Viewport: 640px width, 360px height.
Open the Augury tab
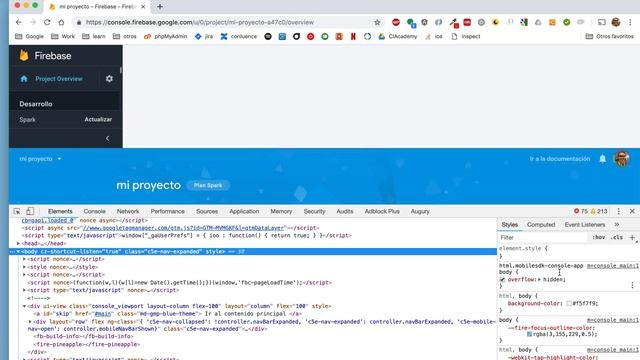420,211
